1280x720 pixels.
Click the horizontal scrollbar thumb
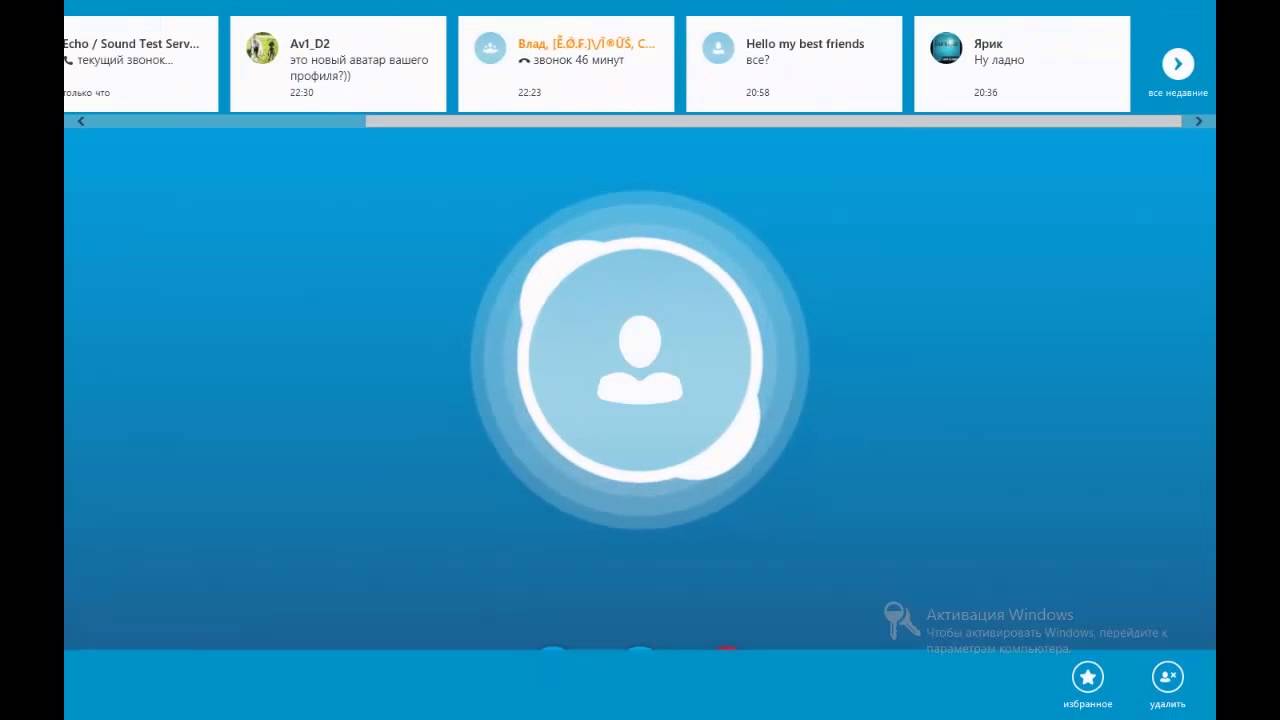[x=773, y=121]
